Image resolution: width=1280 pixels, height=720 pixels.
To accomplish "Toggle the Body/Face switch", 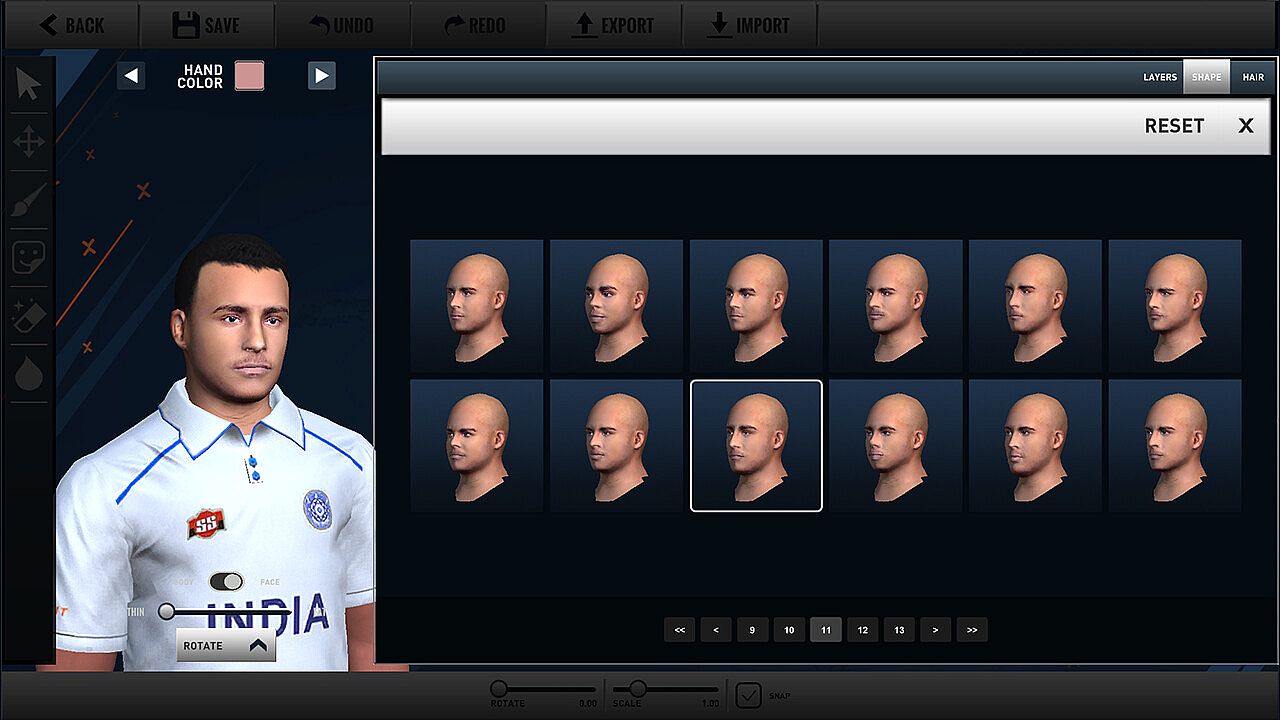I will [227, 582].
